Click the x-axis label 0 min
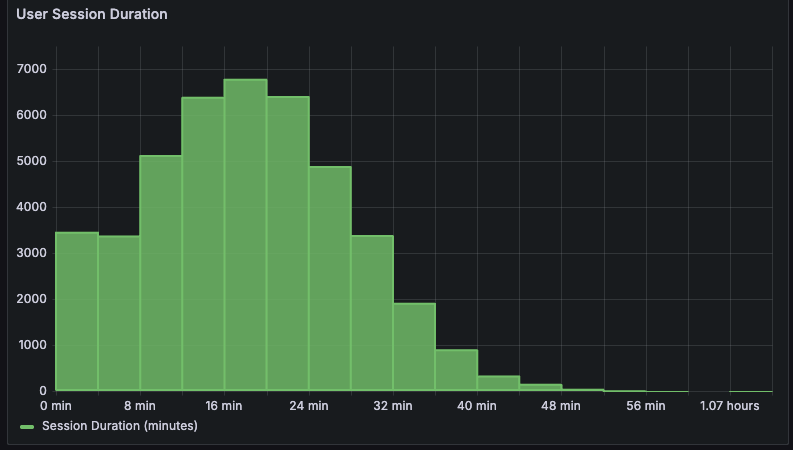Image resolution: width=793 pixels, height=450 pixels. 56,406
